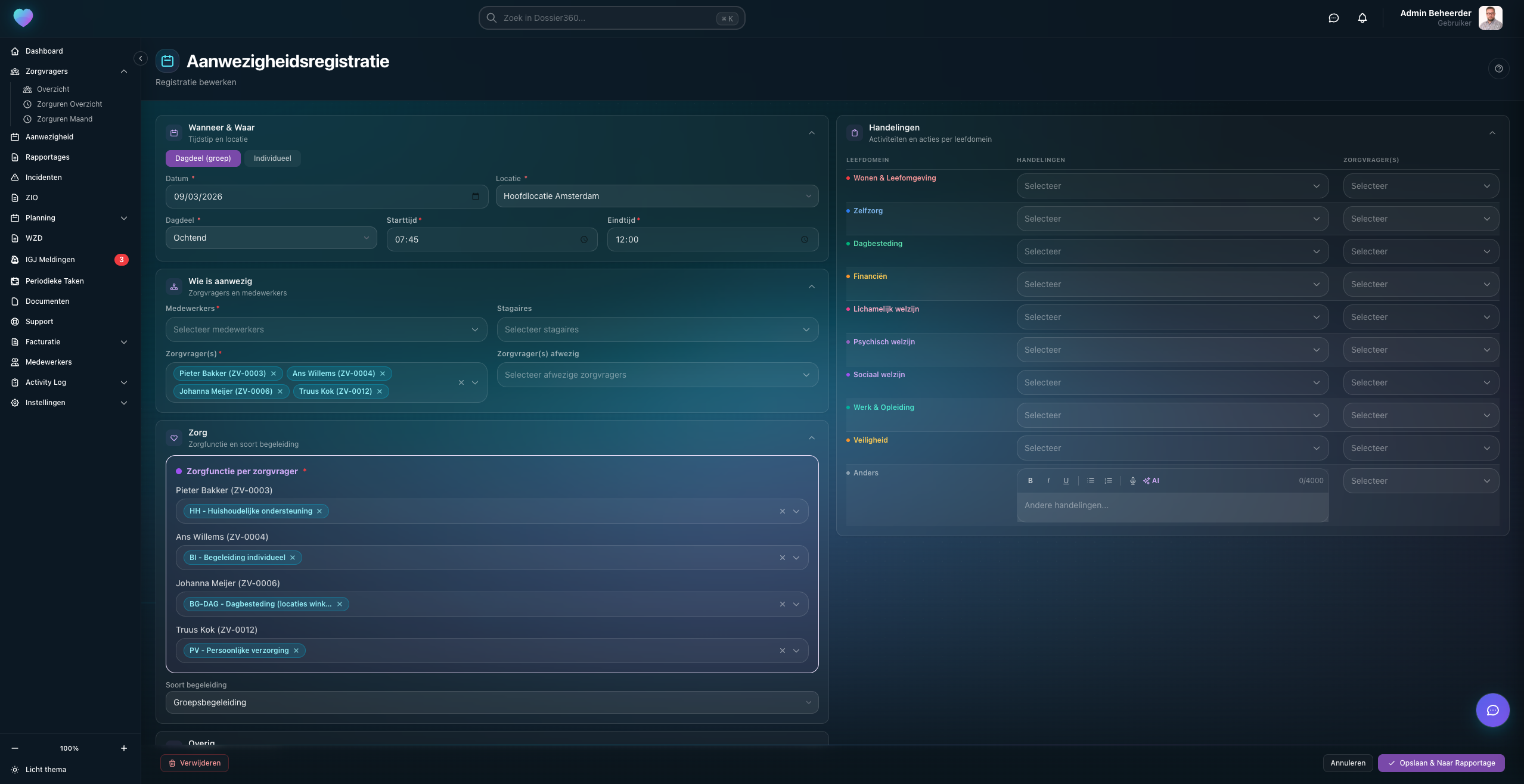Switch to Individueel registration mode

click(x=272, y=158)
